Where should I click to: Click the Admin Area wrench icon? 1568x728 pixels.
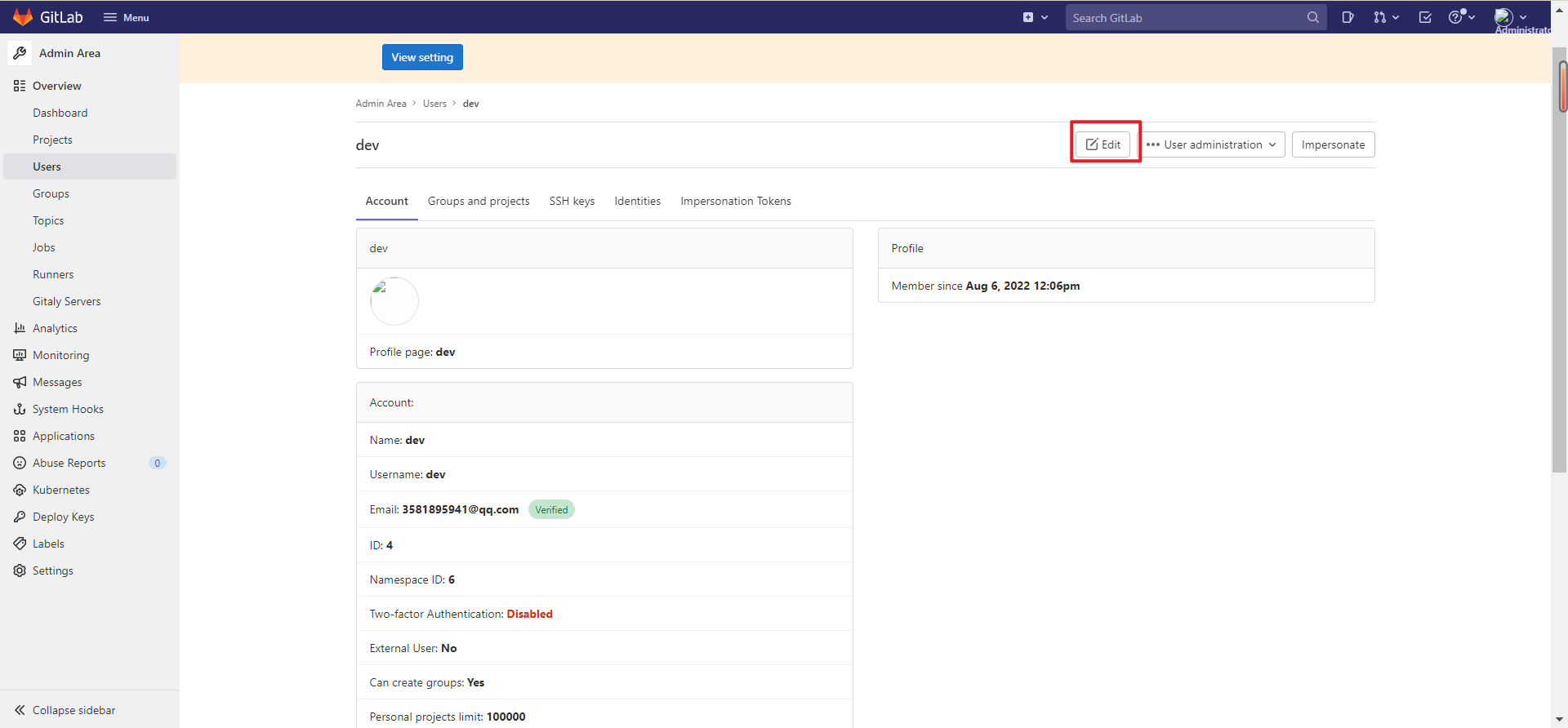(x=20, y=53)
